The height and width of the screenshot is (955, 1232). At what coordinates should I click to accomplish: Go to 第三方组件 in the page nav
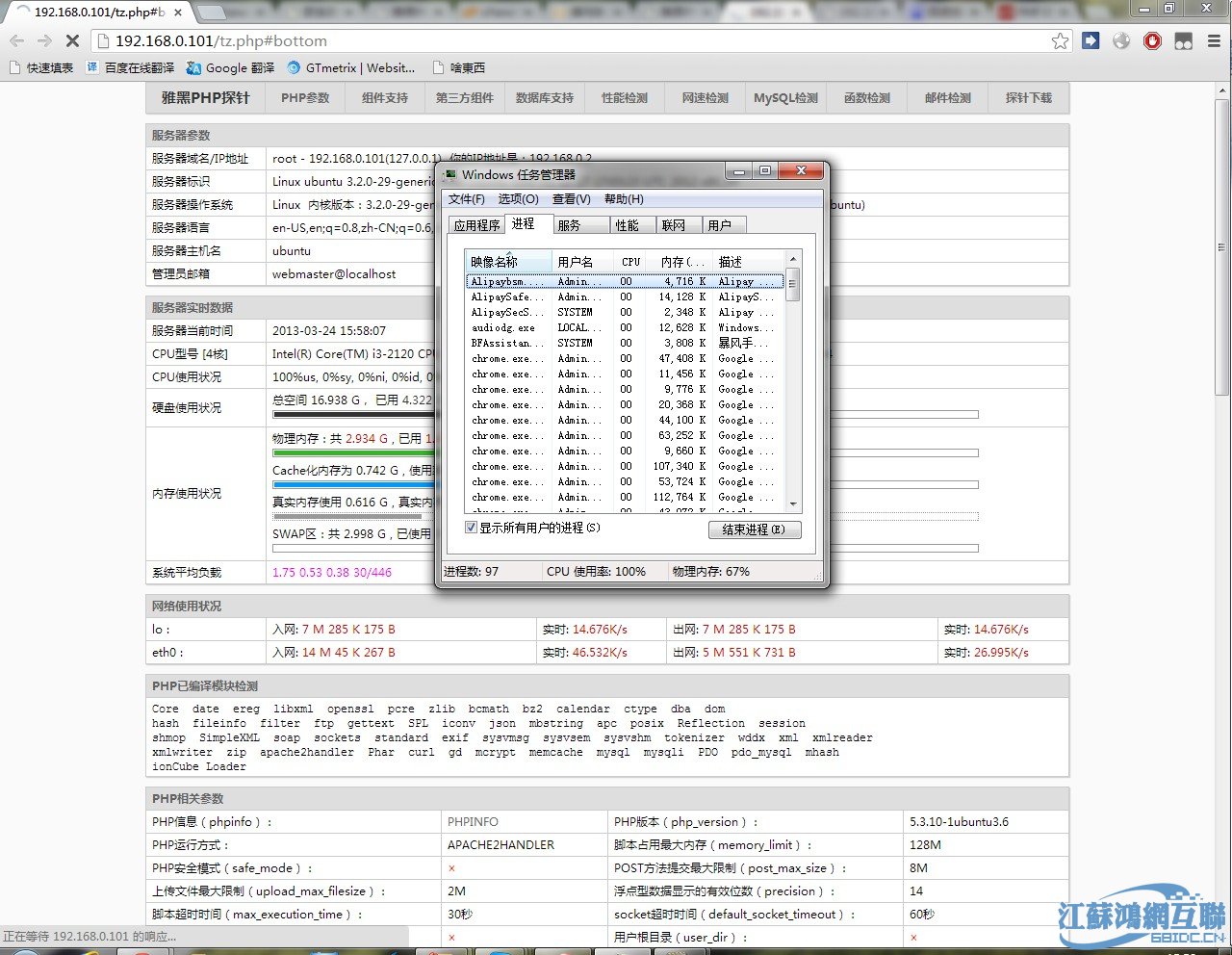coord(464,98)
